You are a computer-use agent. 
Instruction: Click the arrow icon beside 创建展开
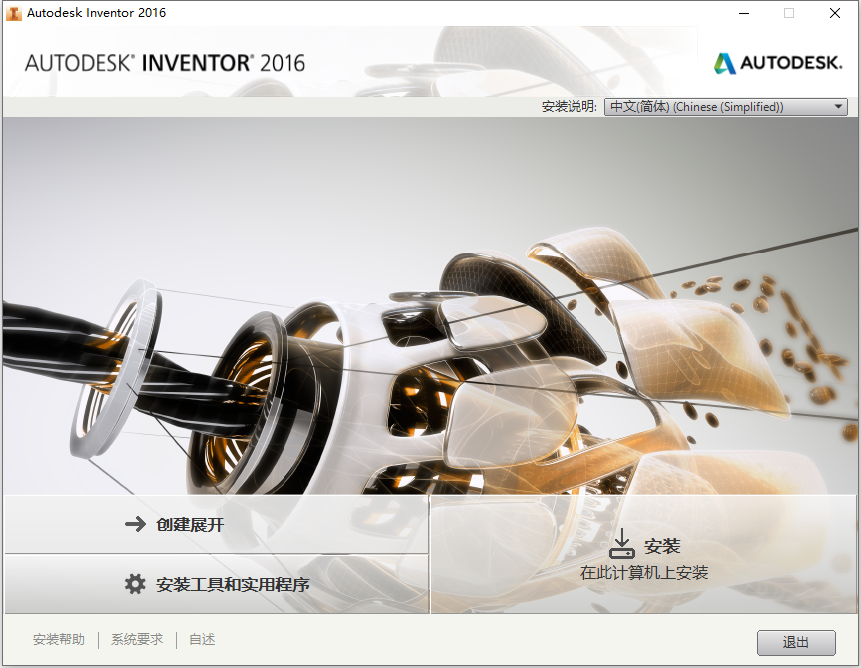point(135,524)
